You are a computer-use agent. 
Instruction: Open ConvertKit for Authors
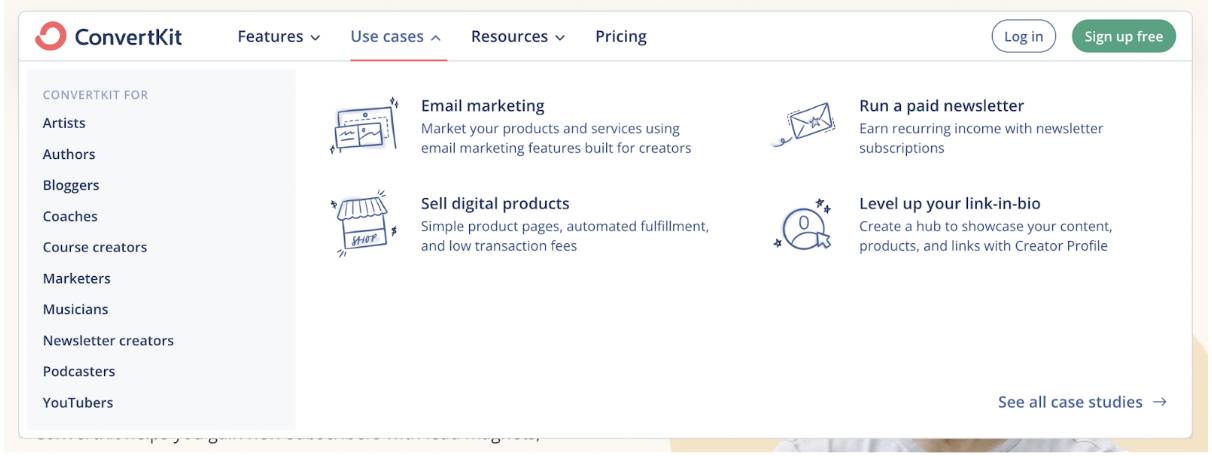tap(69, 154)
